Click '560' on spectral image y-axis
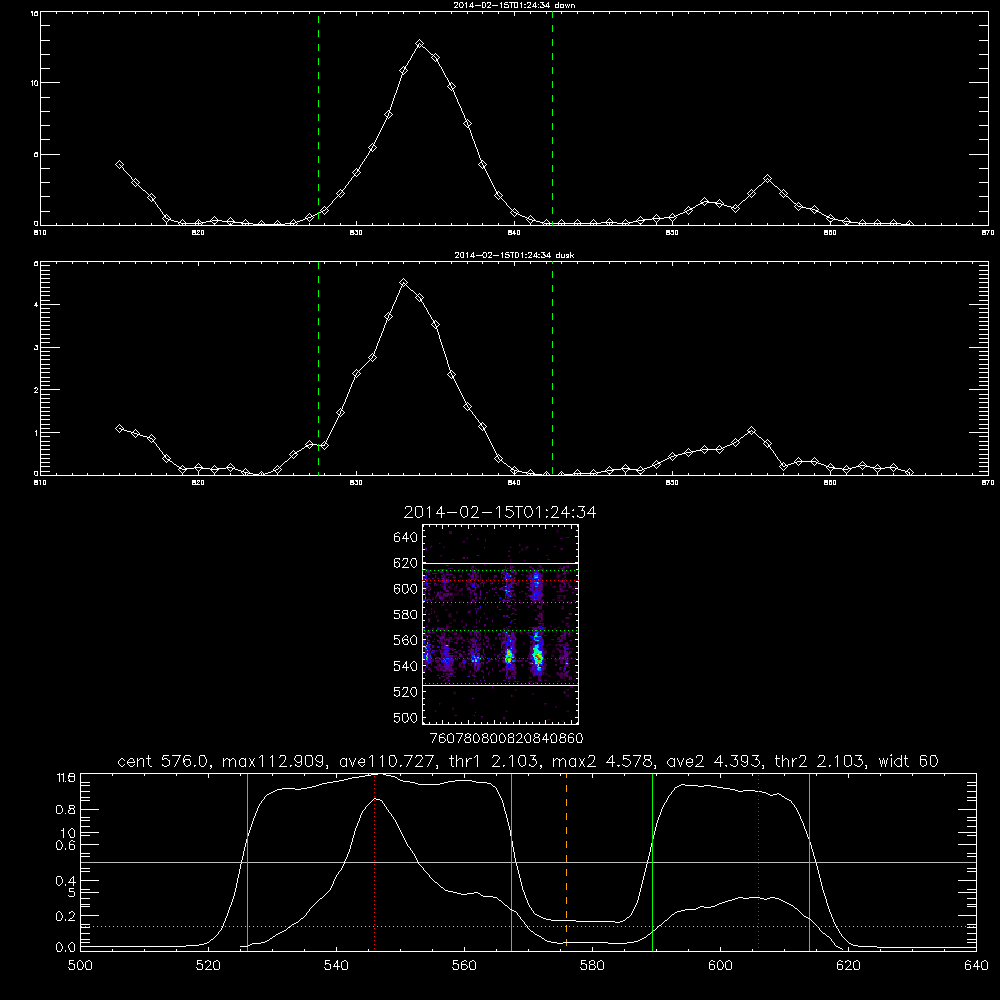 point(406,640)
